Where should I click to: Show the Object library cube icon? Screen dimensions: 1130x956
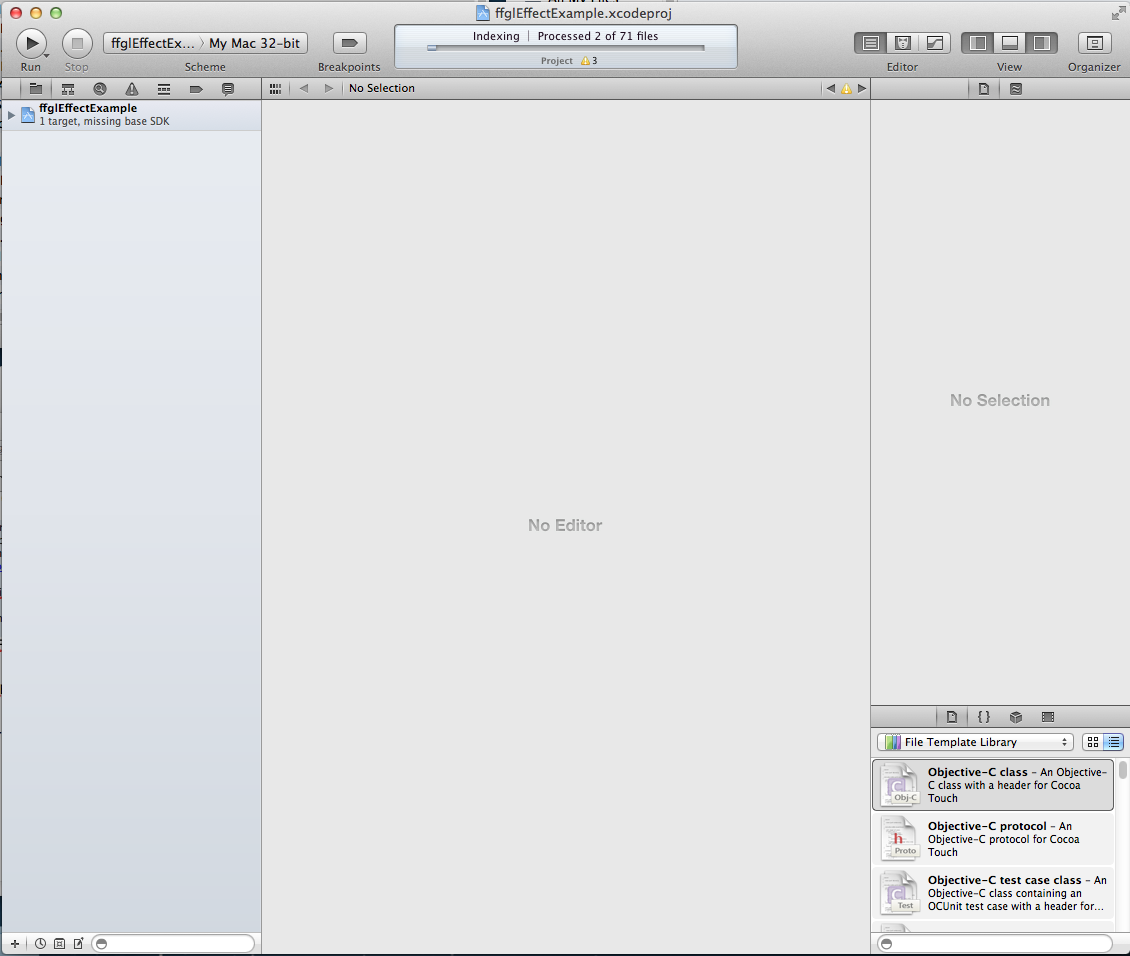coord(1016,717)
